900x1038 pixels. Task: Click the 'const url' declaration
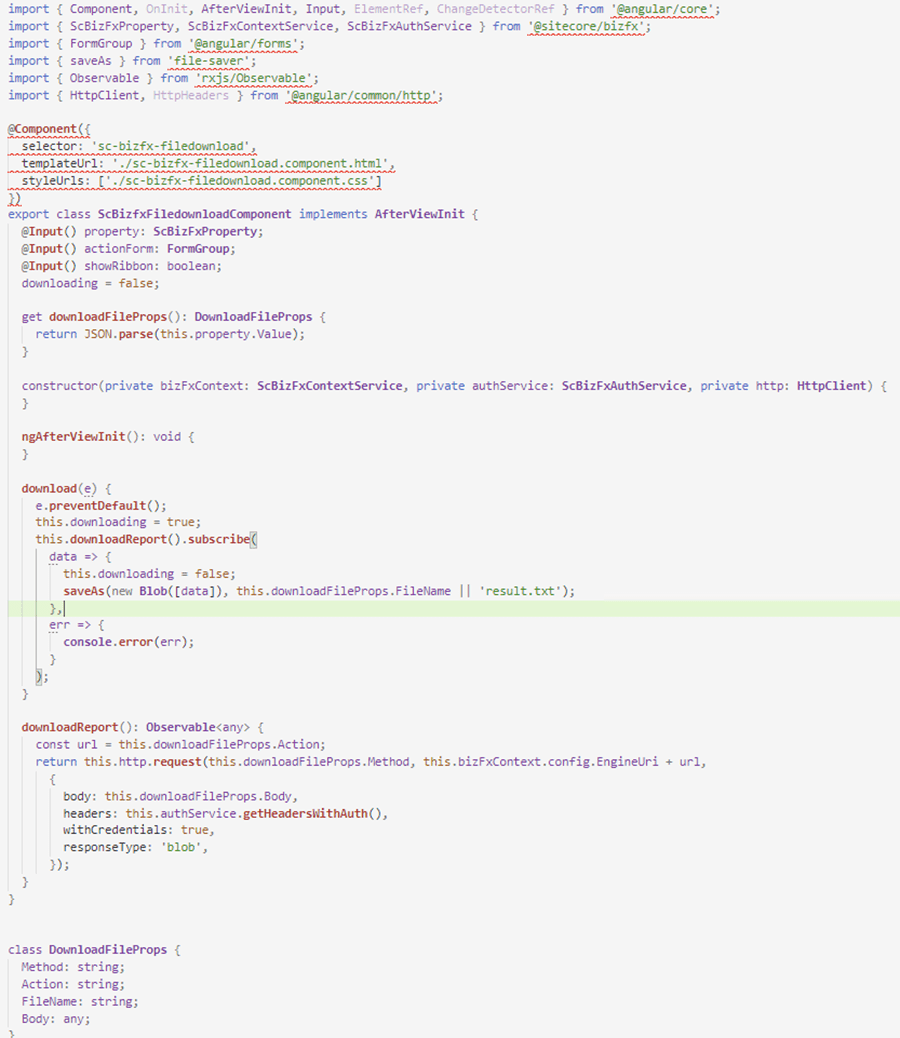(66, 744)
